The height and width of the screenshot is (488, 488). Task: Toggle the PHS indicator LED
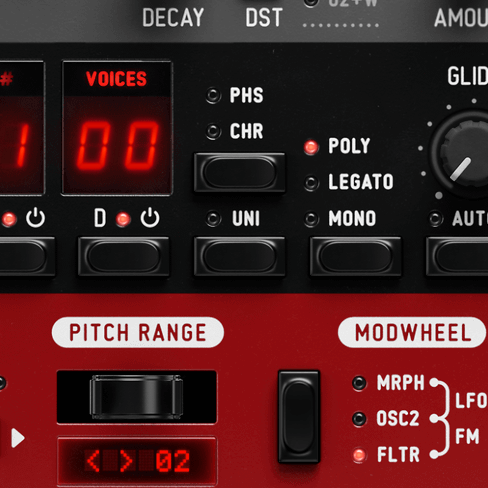213,95
